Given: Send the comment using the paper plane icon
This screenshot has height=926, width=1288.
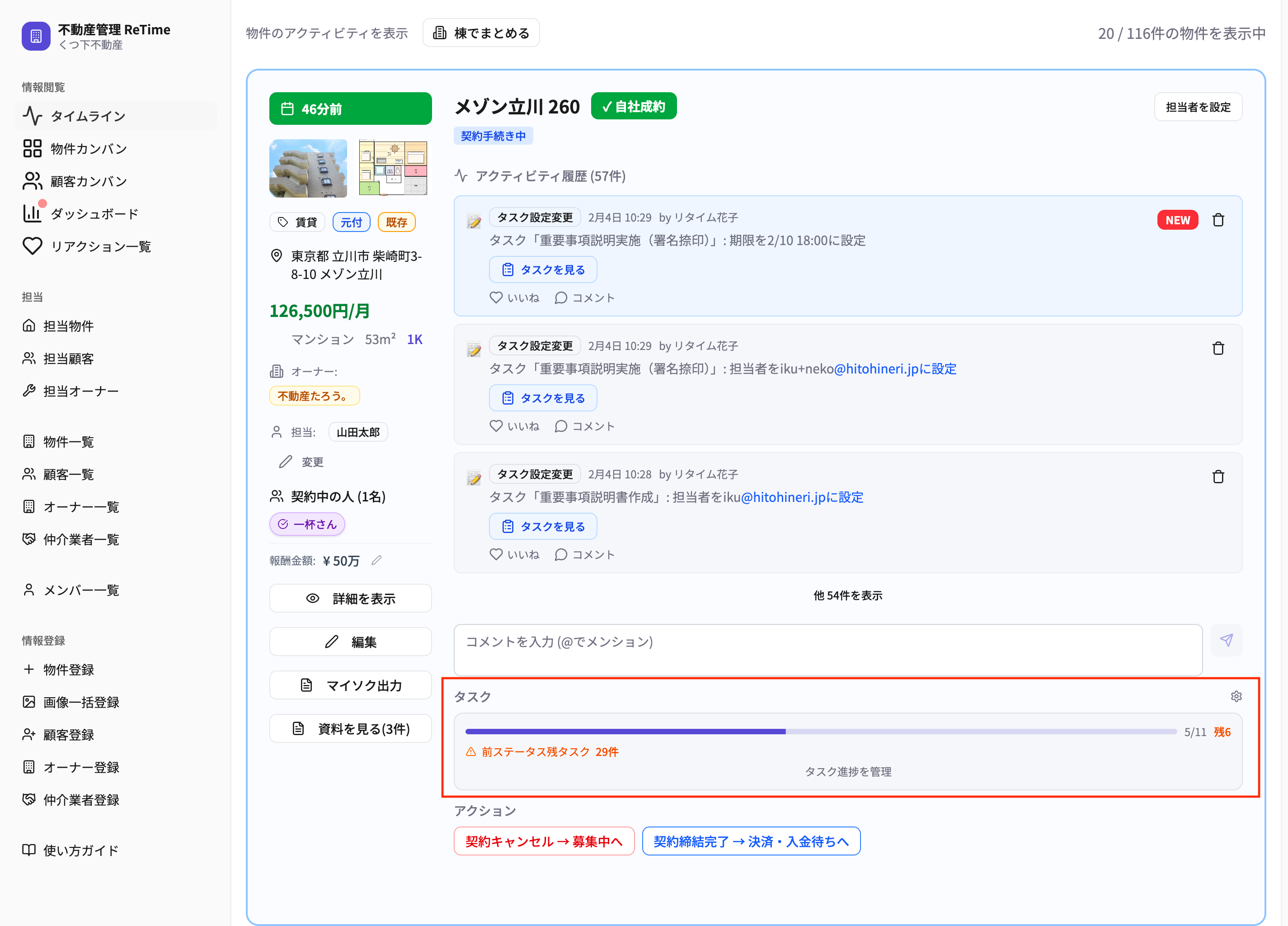Looking at the screenshot, I should coord(1227,640).
